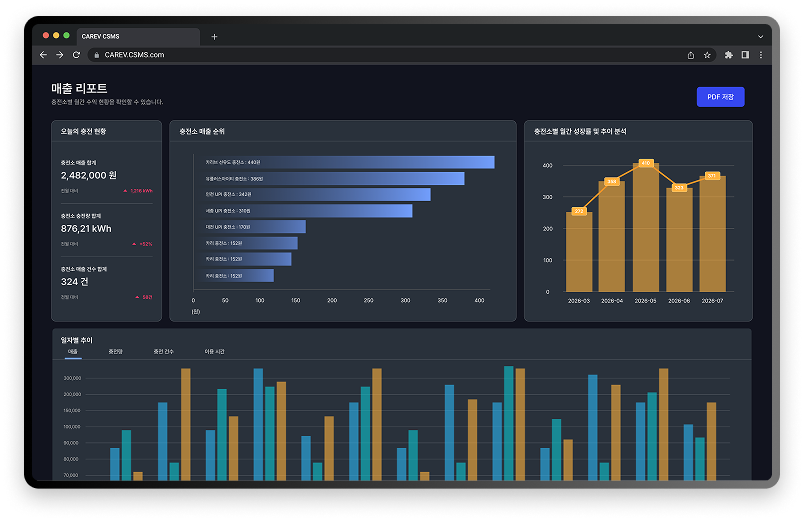Click the 2,482,000 원 revenue total
Screen dimensions: 804x521
(x=89, y=175)
